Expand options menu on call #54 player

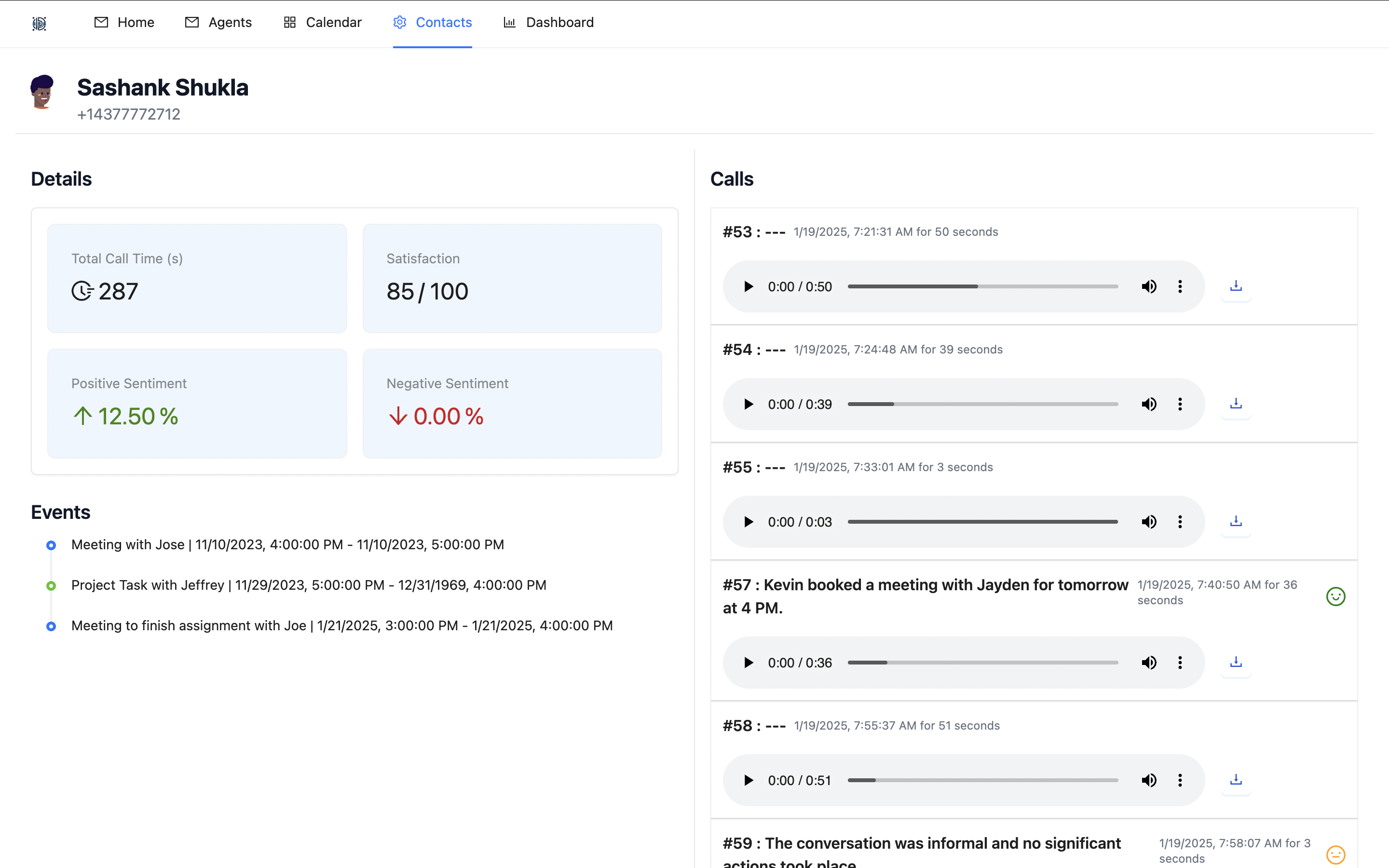point(1180,404)
